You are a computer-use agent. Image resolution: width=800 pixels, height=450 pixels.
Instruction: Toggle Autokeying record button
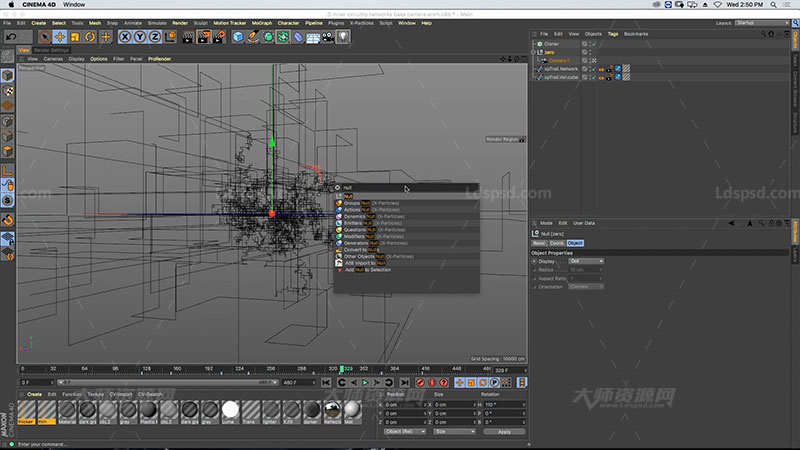[x=432, y=383]
